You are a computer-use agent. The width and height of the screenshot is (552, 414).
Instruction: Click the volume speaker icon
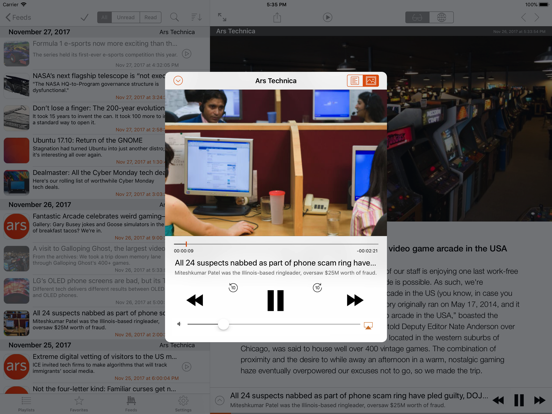[x=179, y=324]
